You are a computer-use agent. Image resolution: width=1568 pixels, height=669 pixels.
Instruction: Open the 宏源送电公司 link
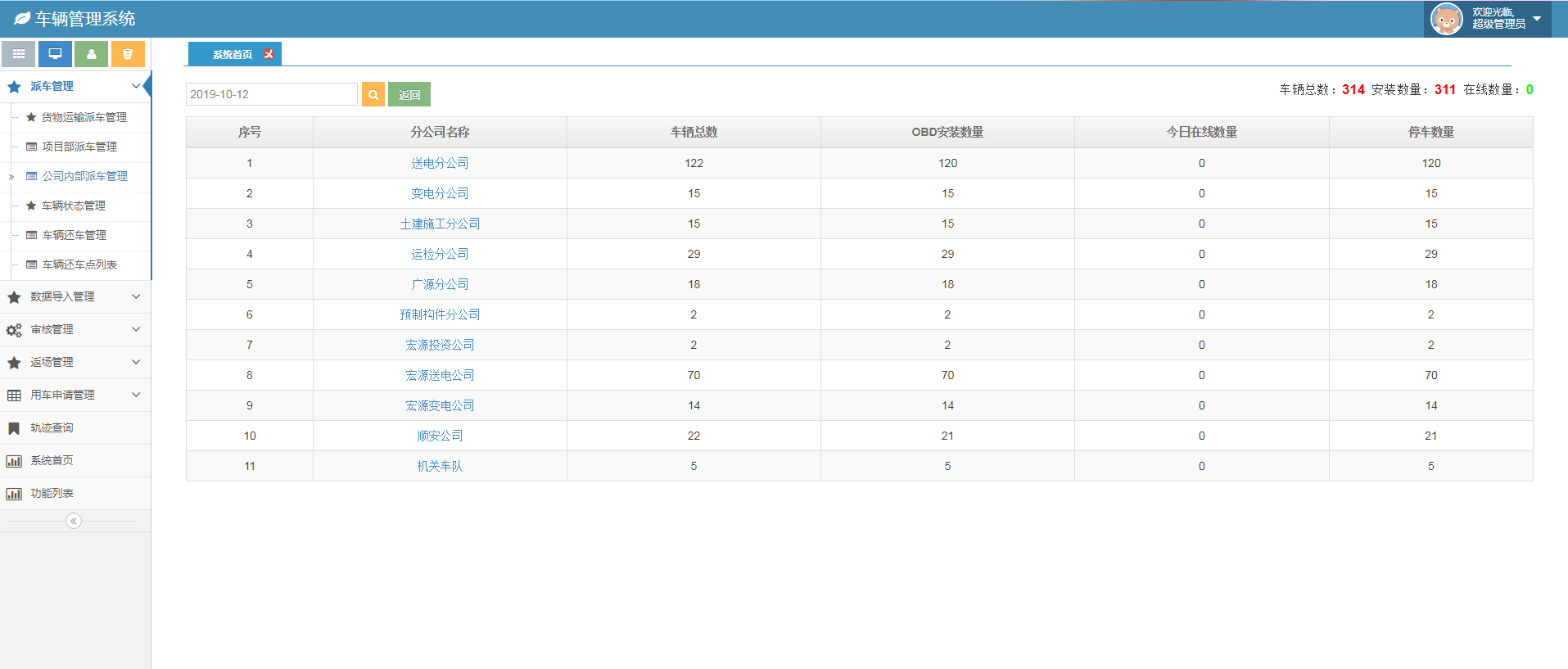pyautogui.click(x=440, y=375)
